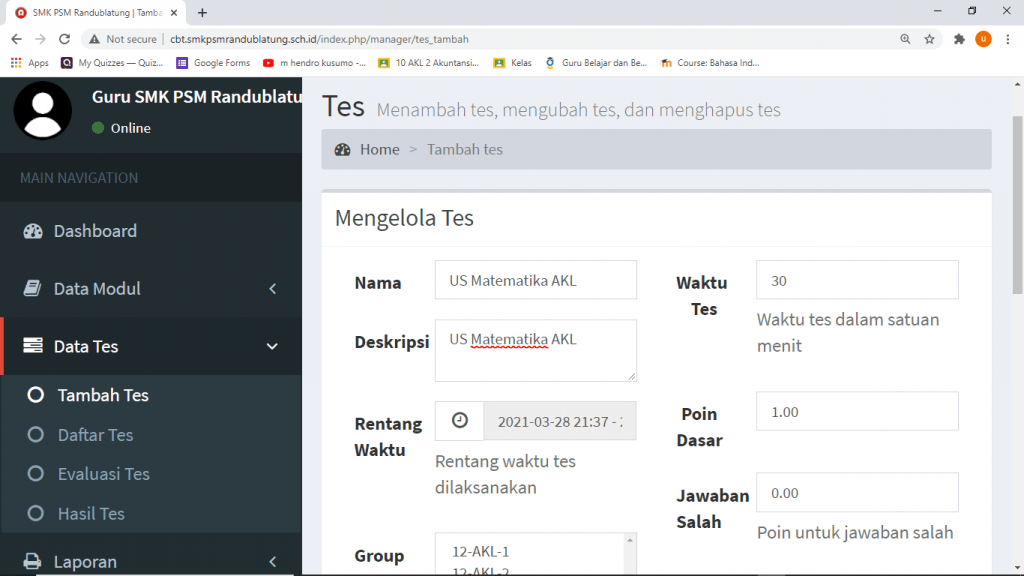Viewport: 1024px width, 576px height.
Task: Click the browser back arrow
Action: point(16,39)
